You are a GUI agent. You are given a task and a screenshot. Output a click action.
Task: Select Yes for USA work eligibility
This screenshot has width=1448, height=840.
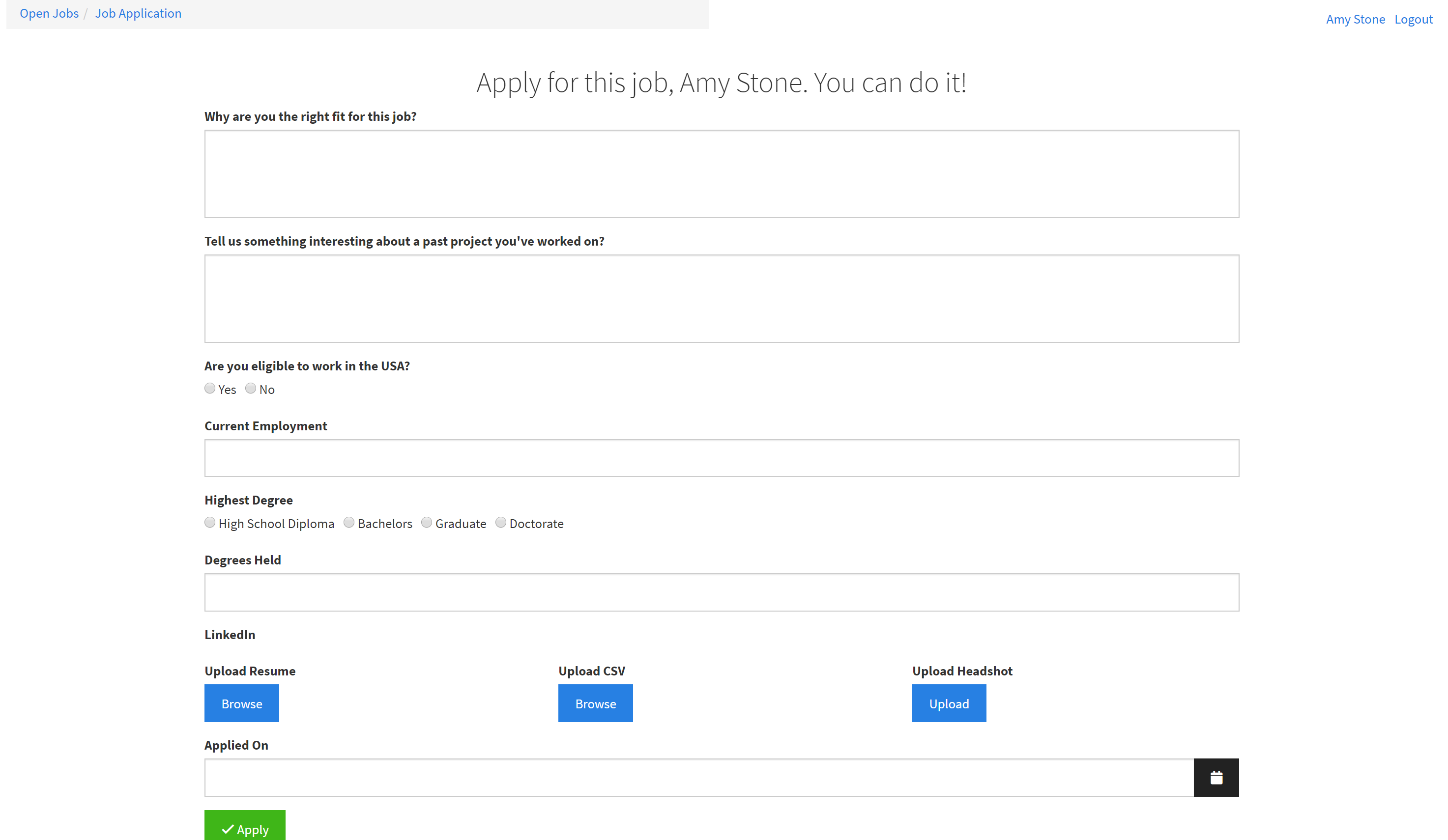(x=210, y=389)
